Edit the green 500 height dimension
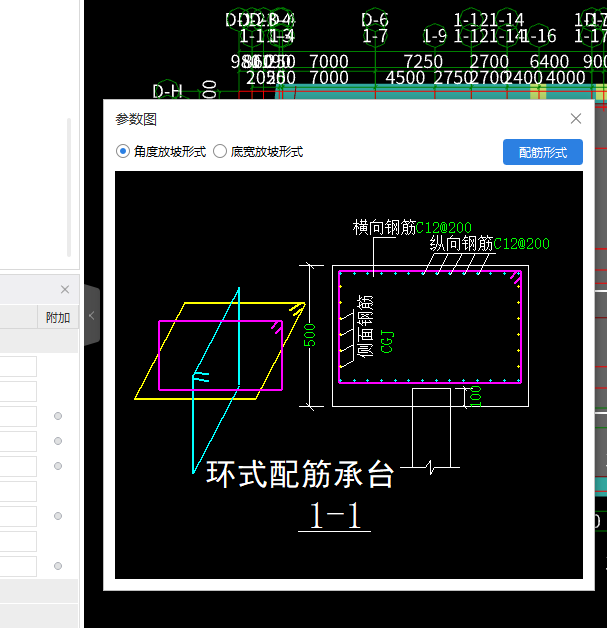This screenshot has height=628, width=607. (310, 335)
